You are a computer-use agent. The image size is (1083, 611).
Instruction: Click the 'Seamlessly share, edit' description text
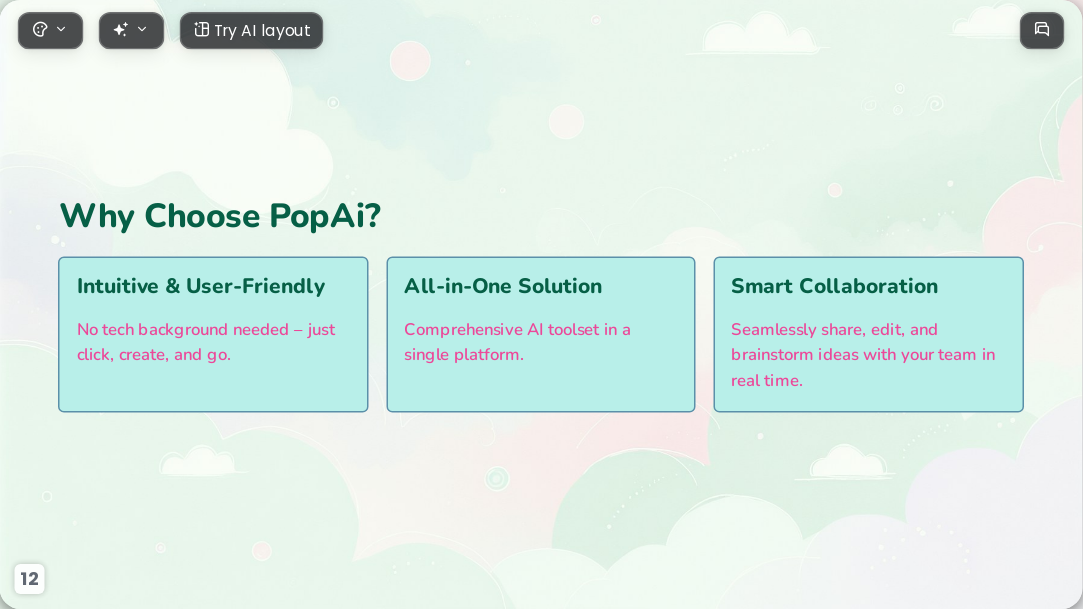[863, 355]
